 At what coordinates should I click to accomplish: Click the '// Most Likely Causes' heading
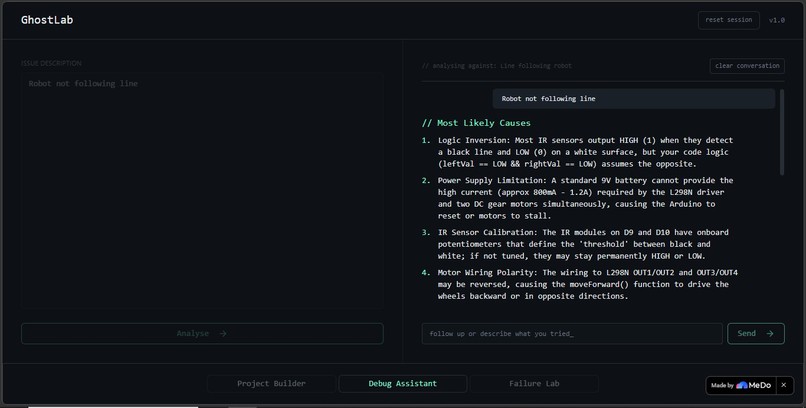(x=476, y=123)
